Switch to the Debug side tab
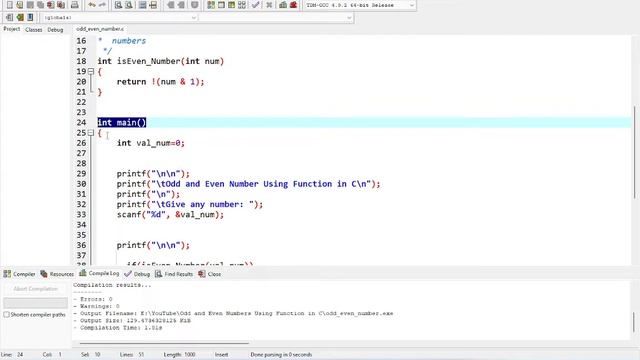Image resolution: width=640 pixels, height=360 pixels. 55,30
